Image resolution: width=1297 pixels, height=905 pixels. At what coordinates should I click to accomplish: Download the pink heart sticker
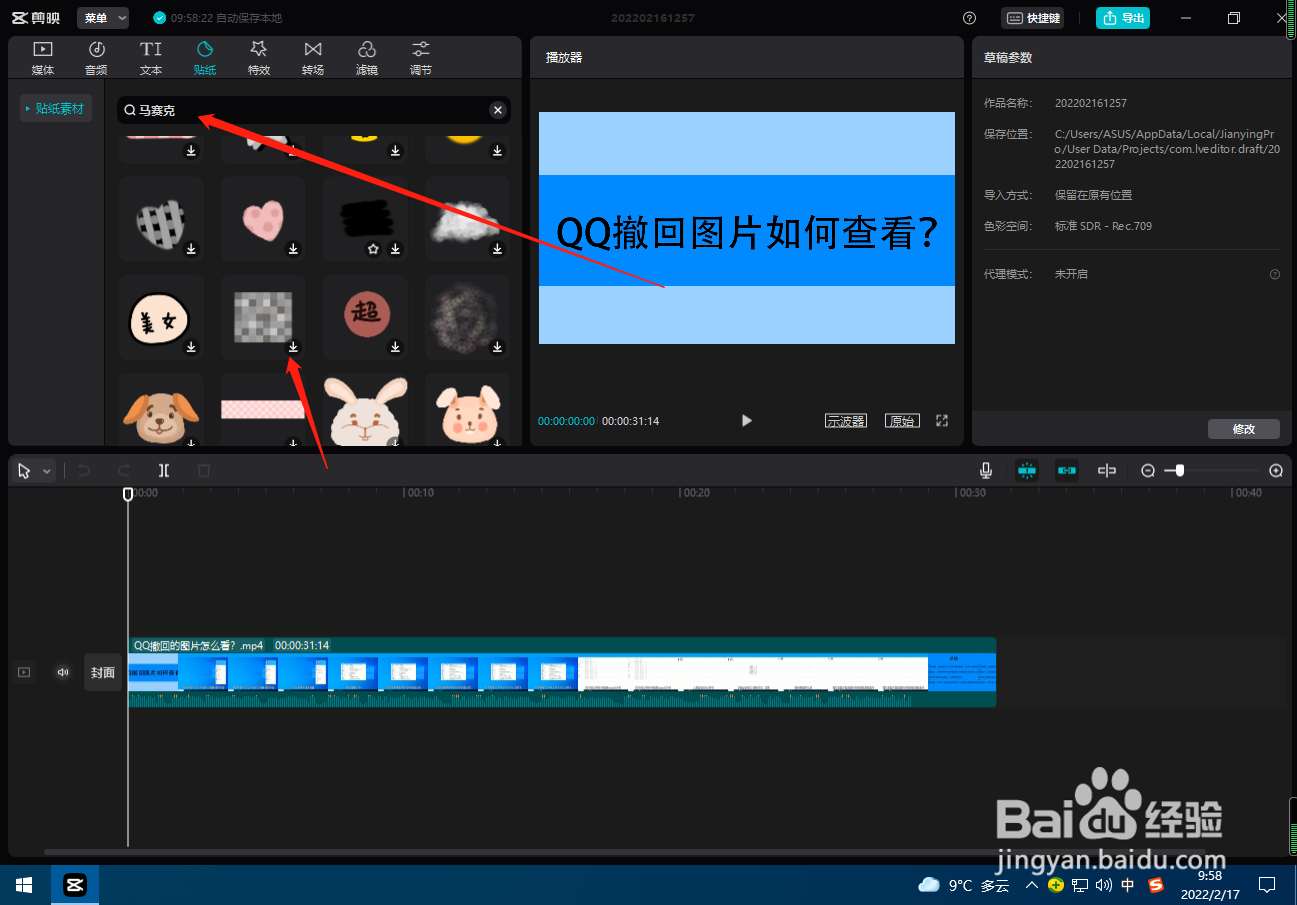pyautogui.click(x=293, y=249)
